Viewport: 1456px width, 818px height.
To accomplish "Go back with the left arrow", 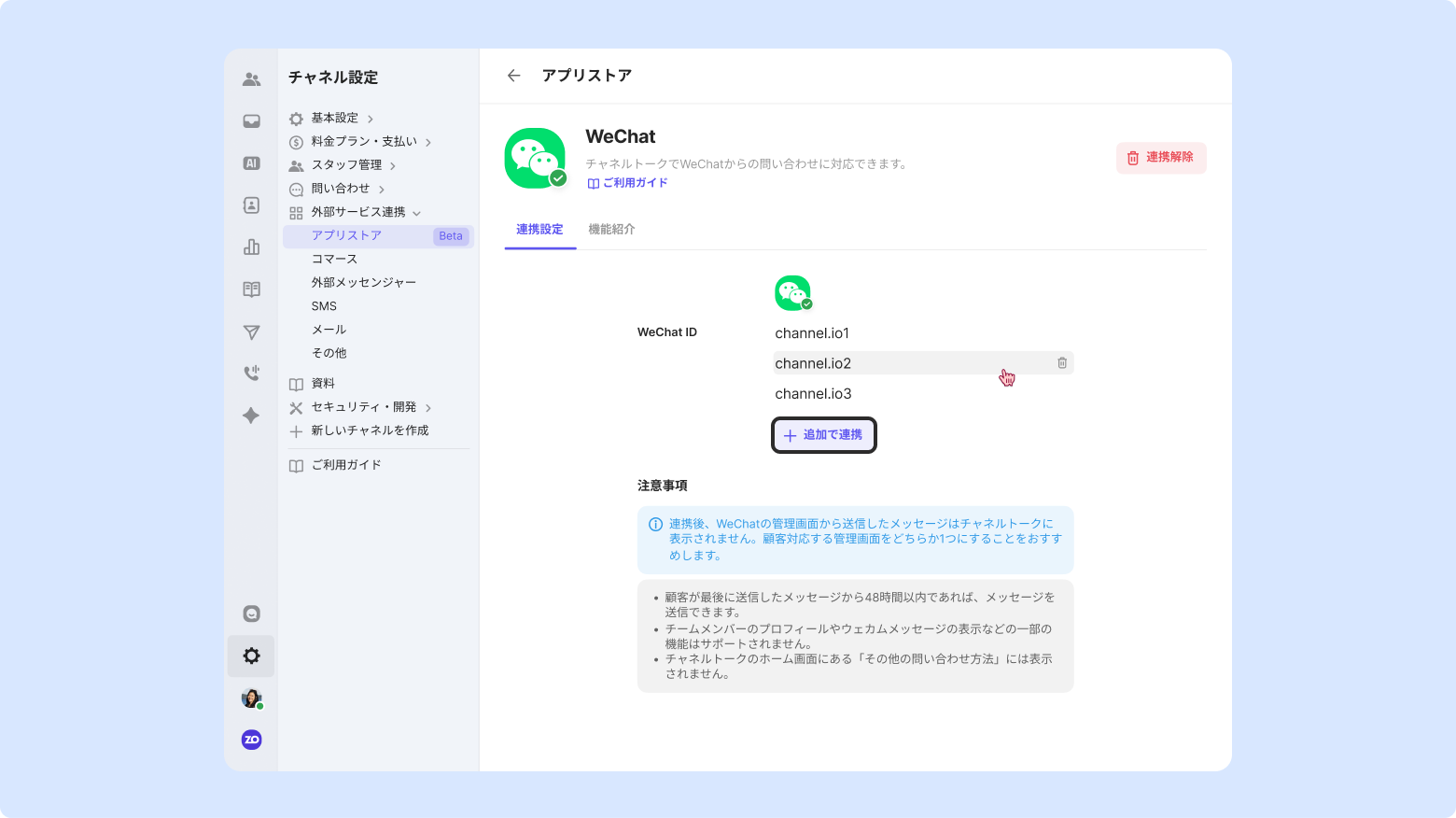I will [x=513, y=76].
